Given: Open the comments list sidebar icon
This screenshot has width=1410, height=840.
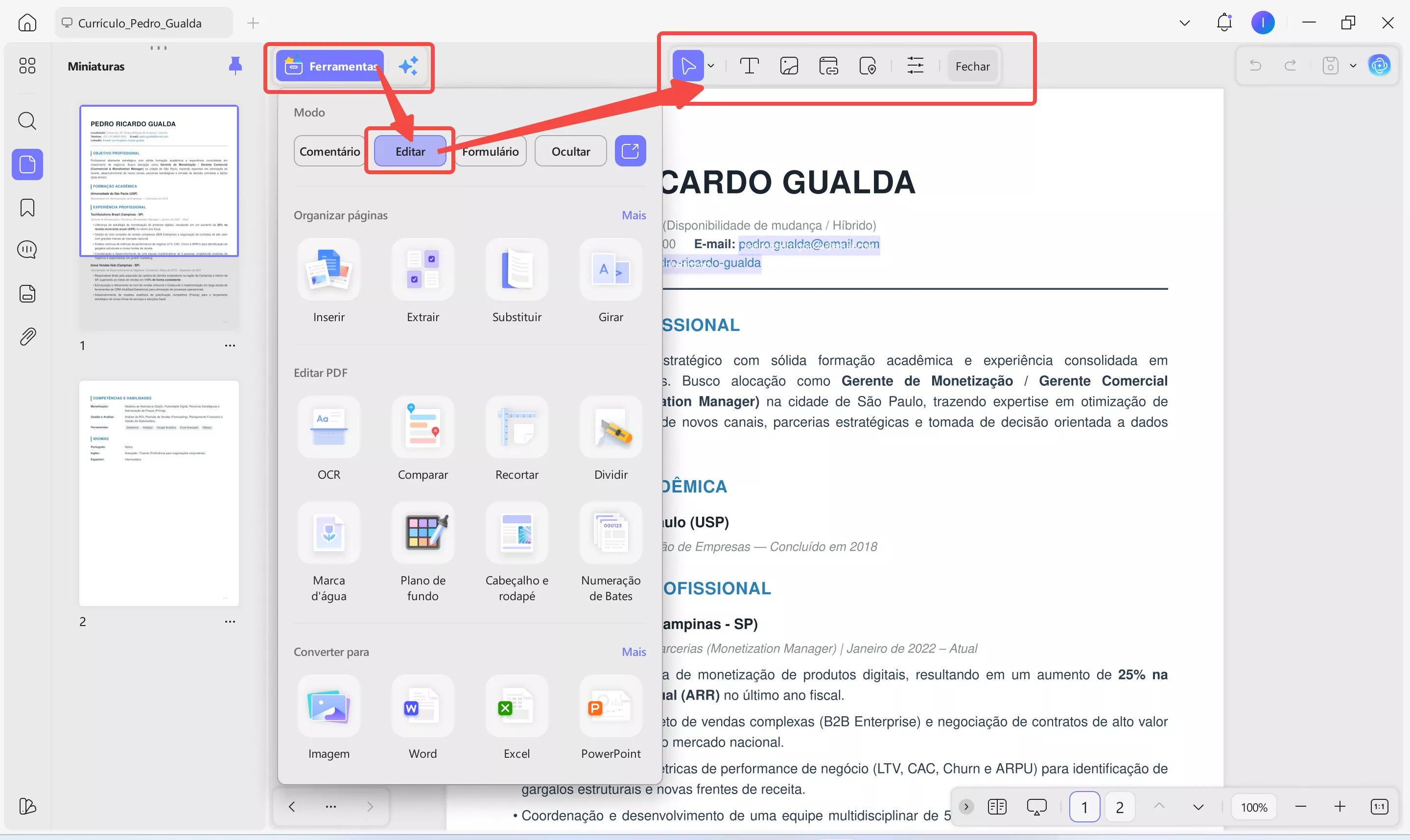Looking at the screenshot, I should 27,250.
